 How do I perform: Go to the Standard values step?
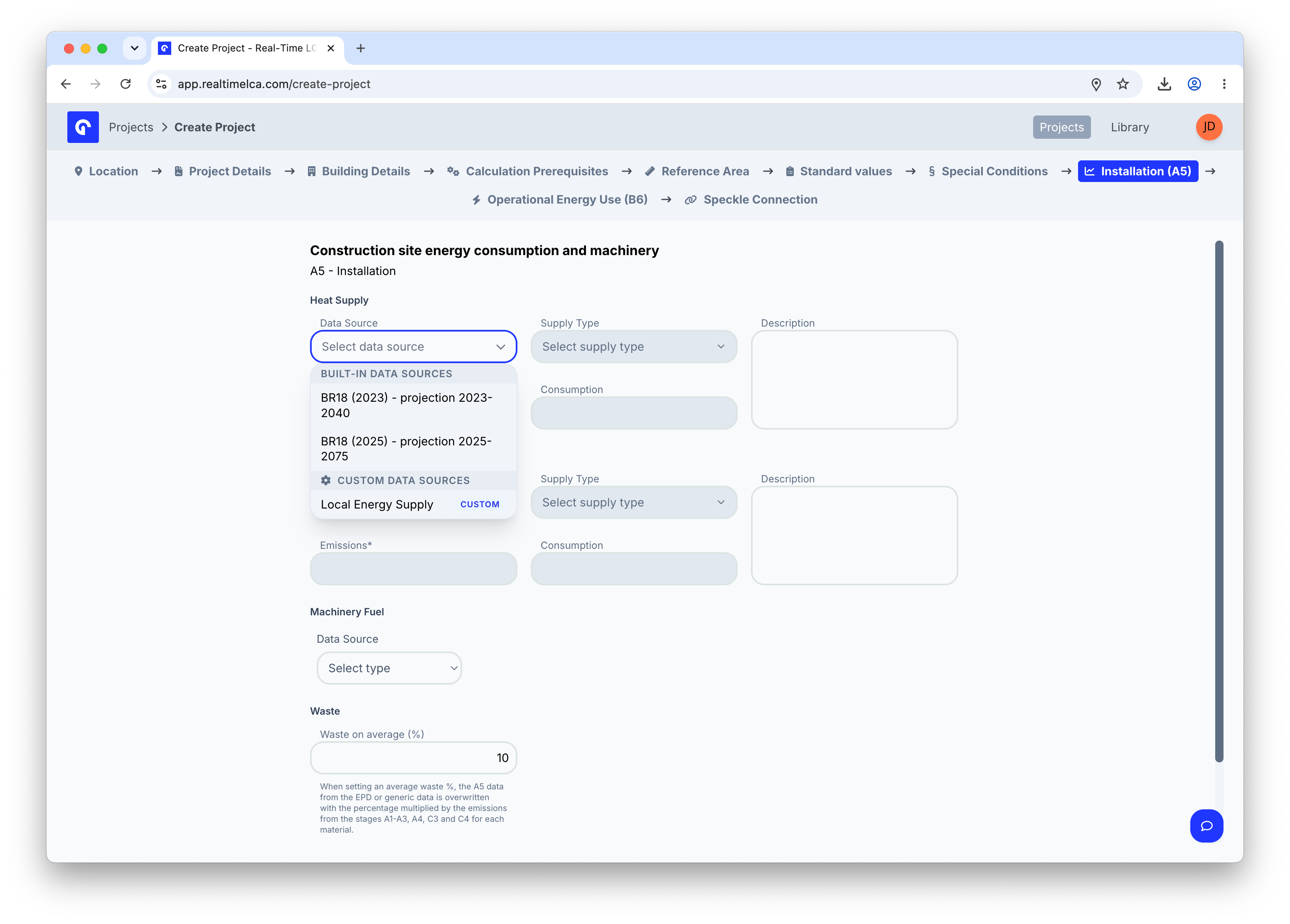point(839,171)
